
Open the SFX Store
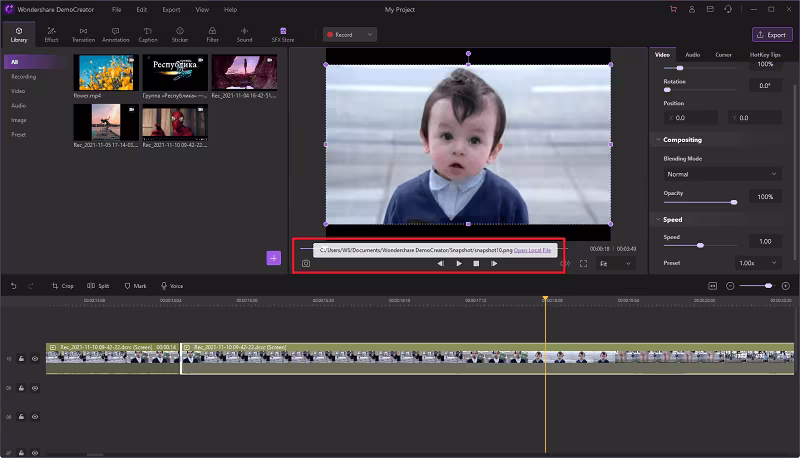283,35
